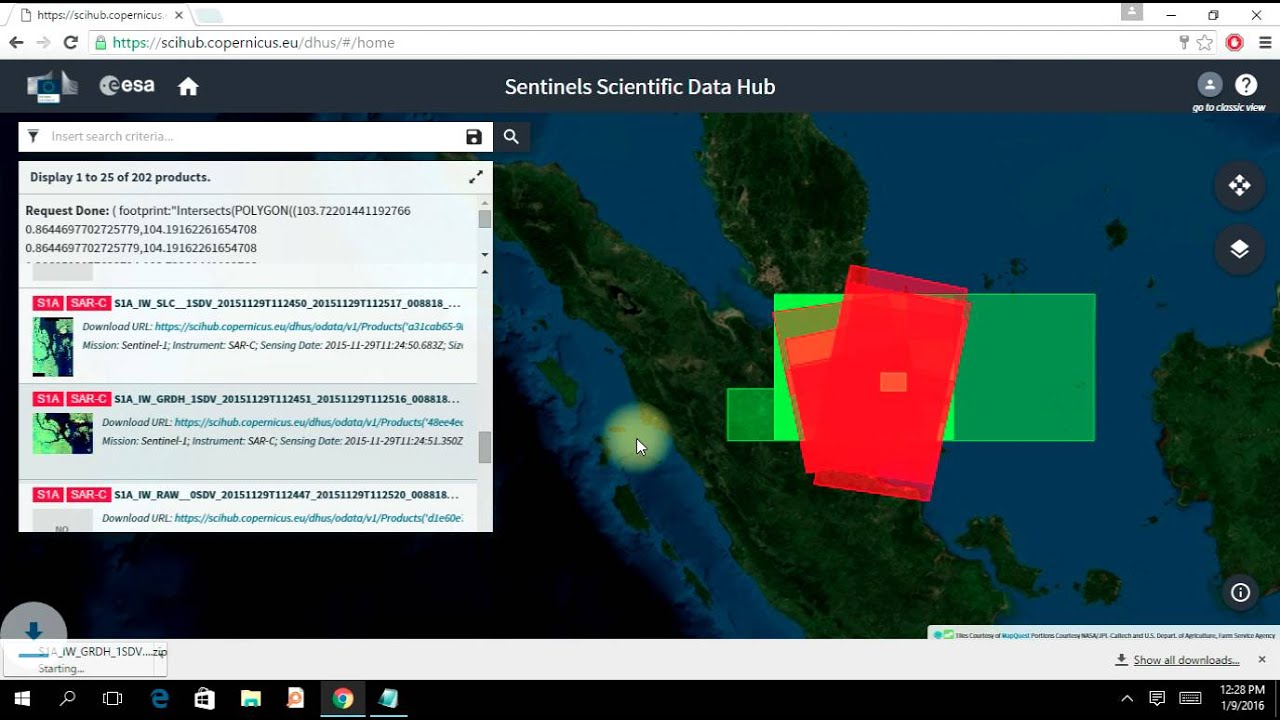
Task: Click the SAR-C tag on the GRDH product
Action: pos(89,399)
